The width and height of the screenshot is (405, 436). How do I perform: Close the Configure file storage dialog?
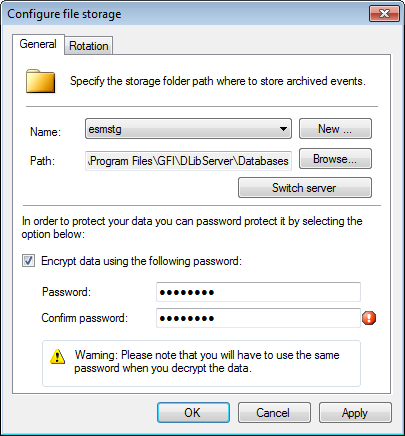click(x=384, y=14)
